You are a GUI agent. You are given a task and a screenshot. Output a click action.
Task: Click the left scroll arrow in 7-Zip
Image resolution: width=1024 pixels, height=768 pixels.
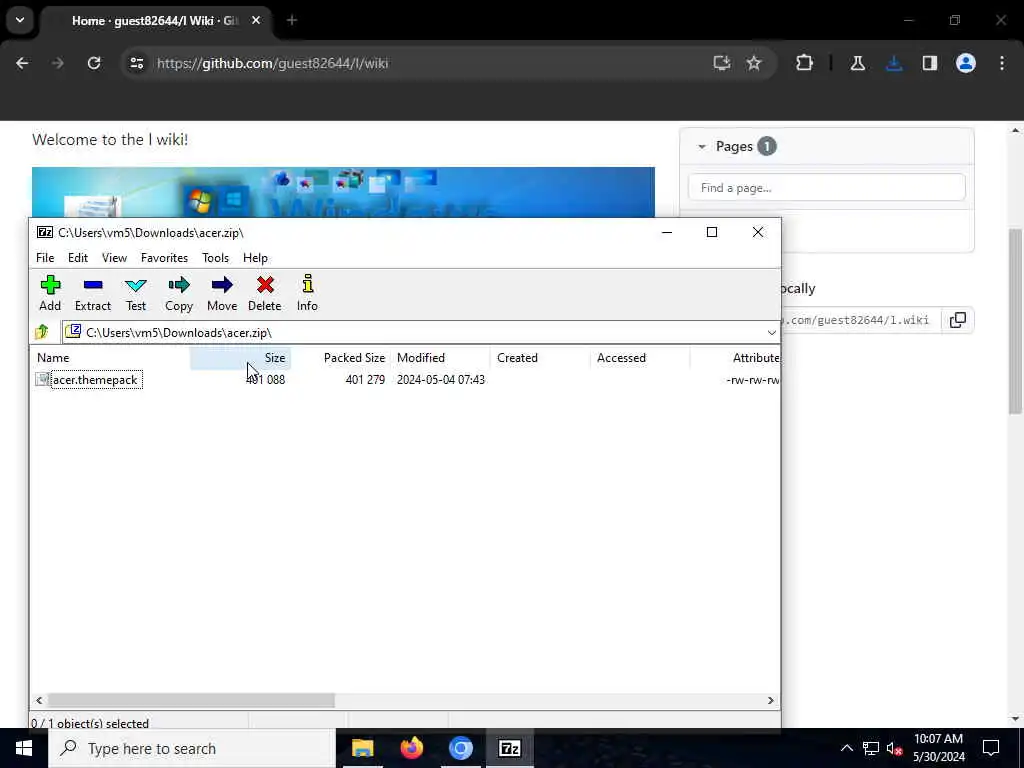39,700
